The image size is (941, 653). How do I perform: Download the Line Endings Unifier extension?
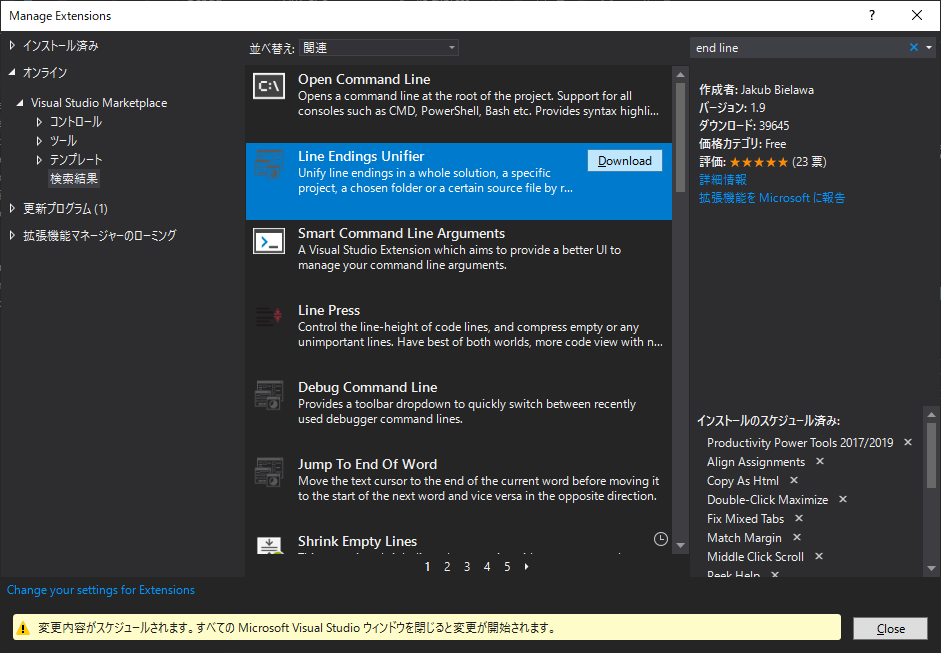[x=624, y=160]
